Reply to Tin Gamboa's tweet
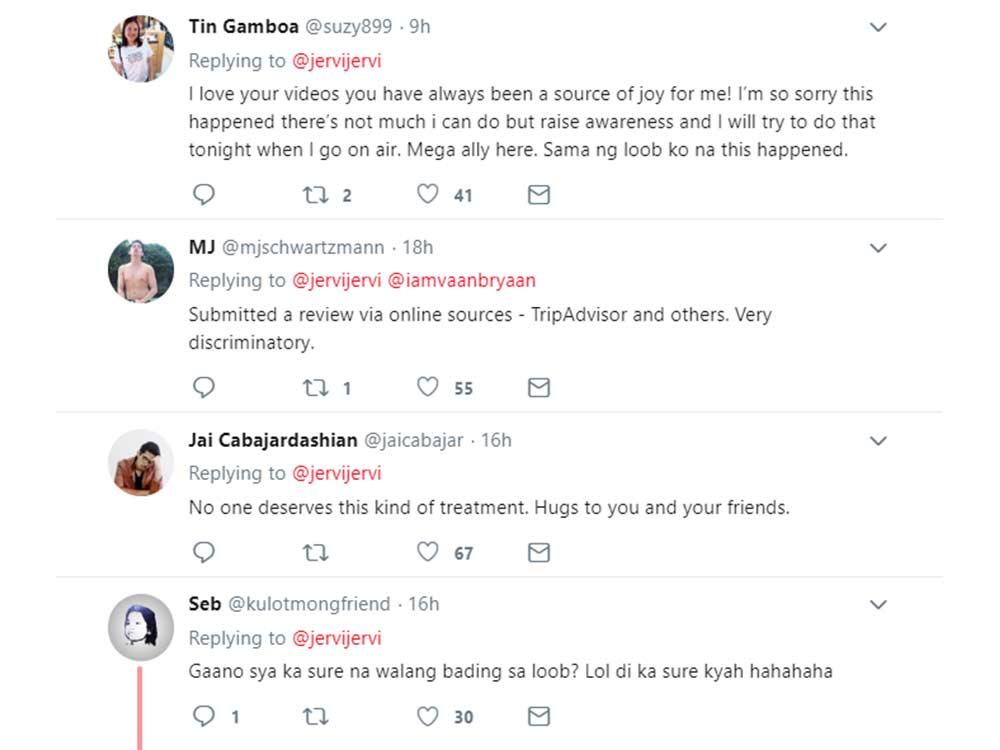This screenshot has width=1000, height=750. 204,195
